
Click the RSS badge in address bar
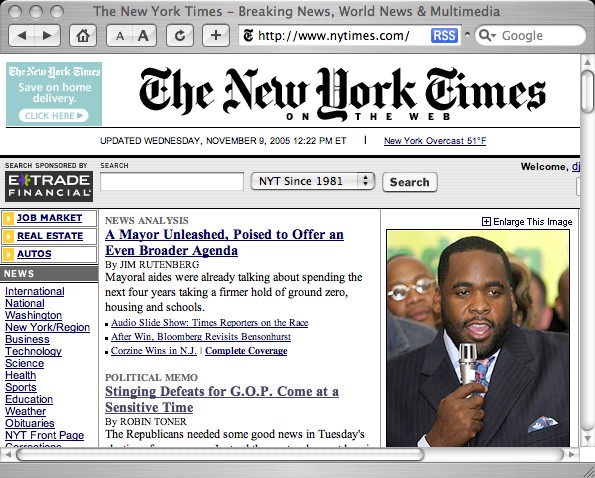click(444, 36)
